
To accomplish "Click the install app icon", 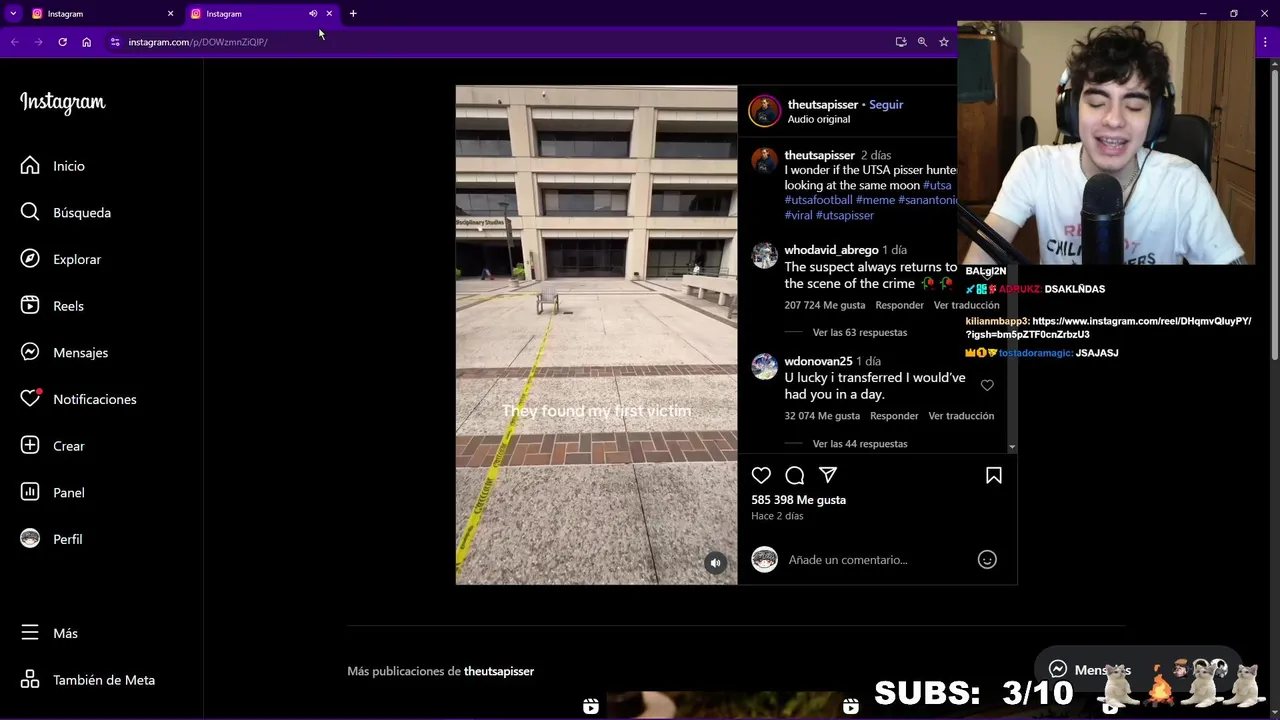I will pos(901,42).
